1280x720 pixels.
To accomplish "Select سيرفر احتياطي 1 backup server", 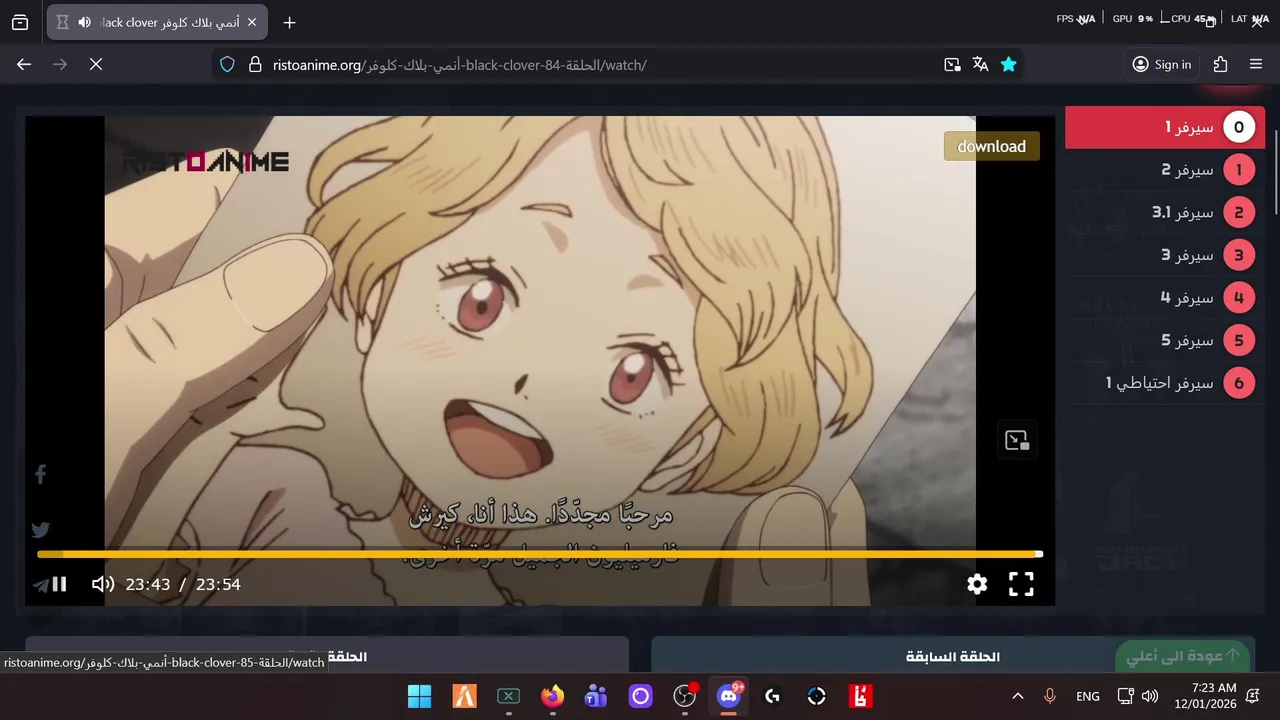I will pos(1165,383).
